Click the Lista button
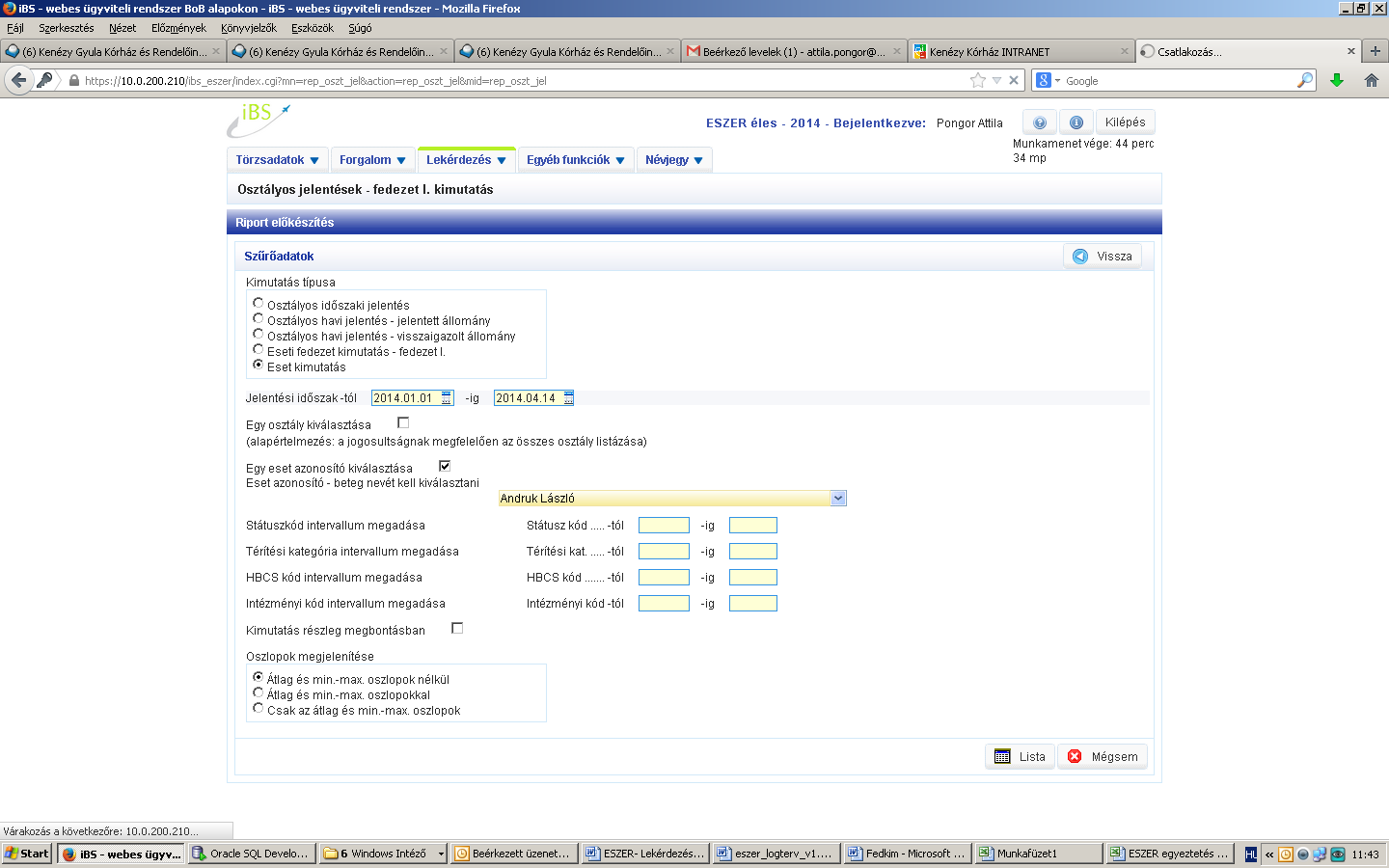The image size is (1389, 868). 1020,756
